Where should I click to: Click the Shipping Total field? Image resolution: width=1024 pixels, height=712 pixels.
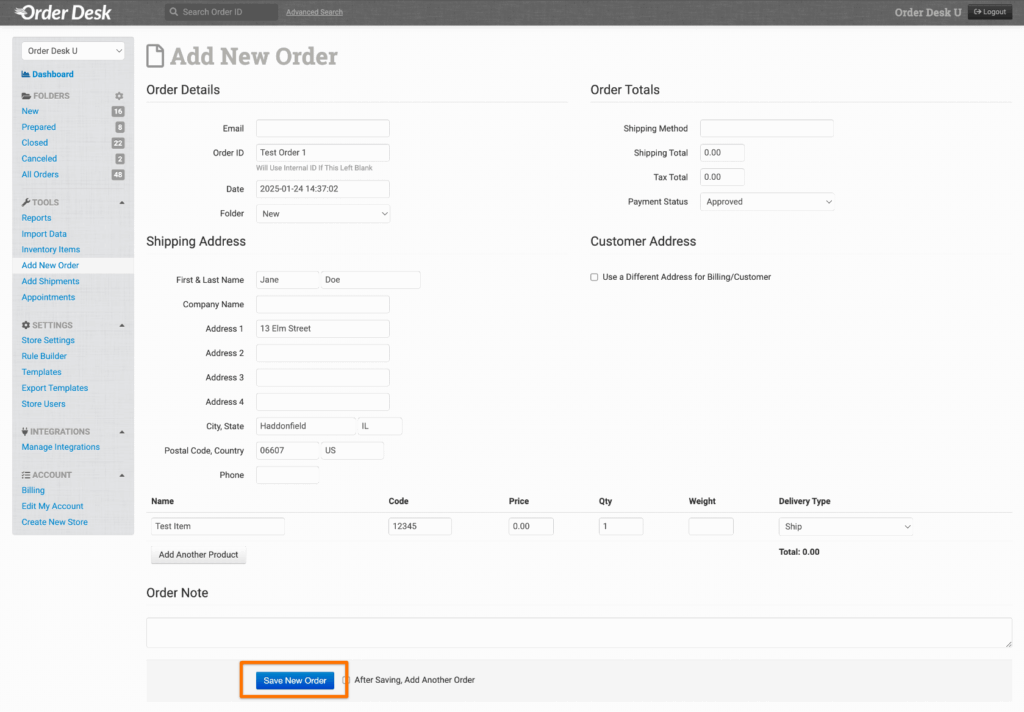click(x=722, y=153)
